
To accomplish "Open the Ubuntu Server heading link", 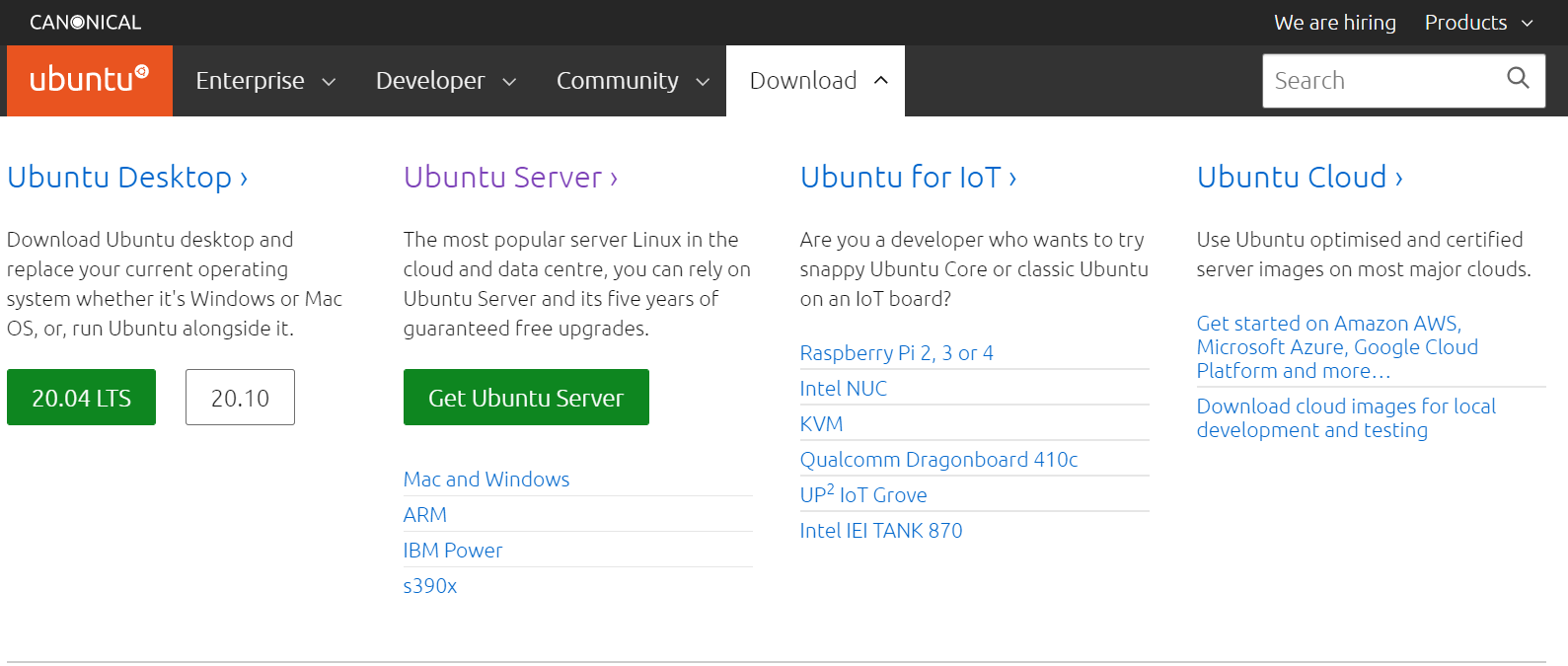I will click(510, 178).
